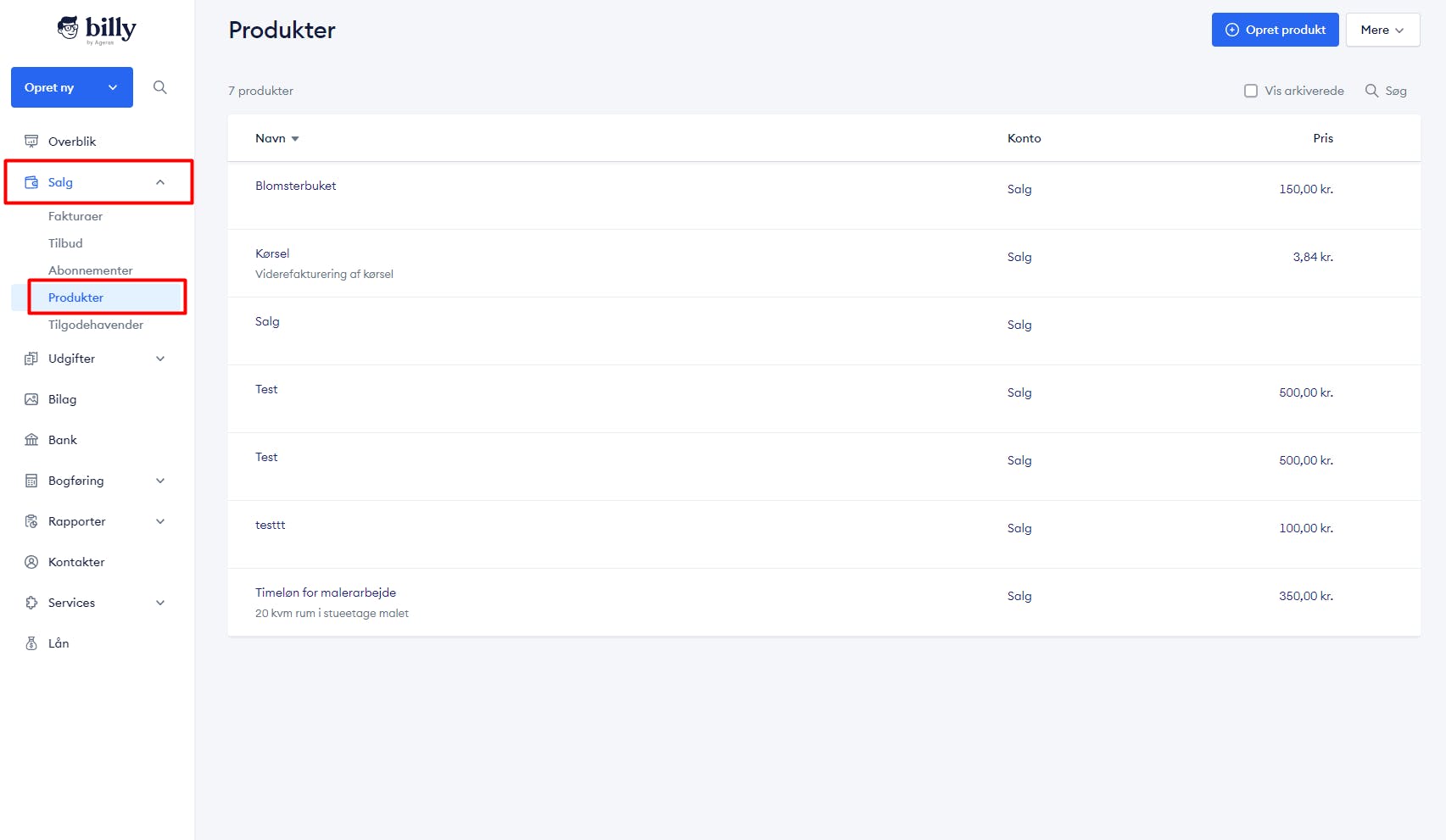Open Bilag in the sidebar
Image resolution: width=1446 pixels, height=840 pixels.
tap(62, 399)
